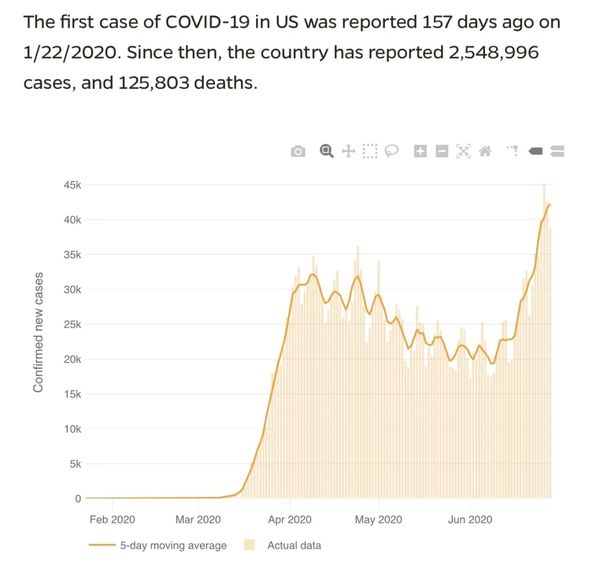This screenshot has width=600, height=569.
Task: Choose the Box Select tool
Action: pyautogui.click(x=370, y=151)
